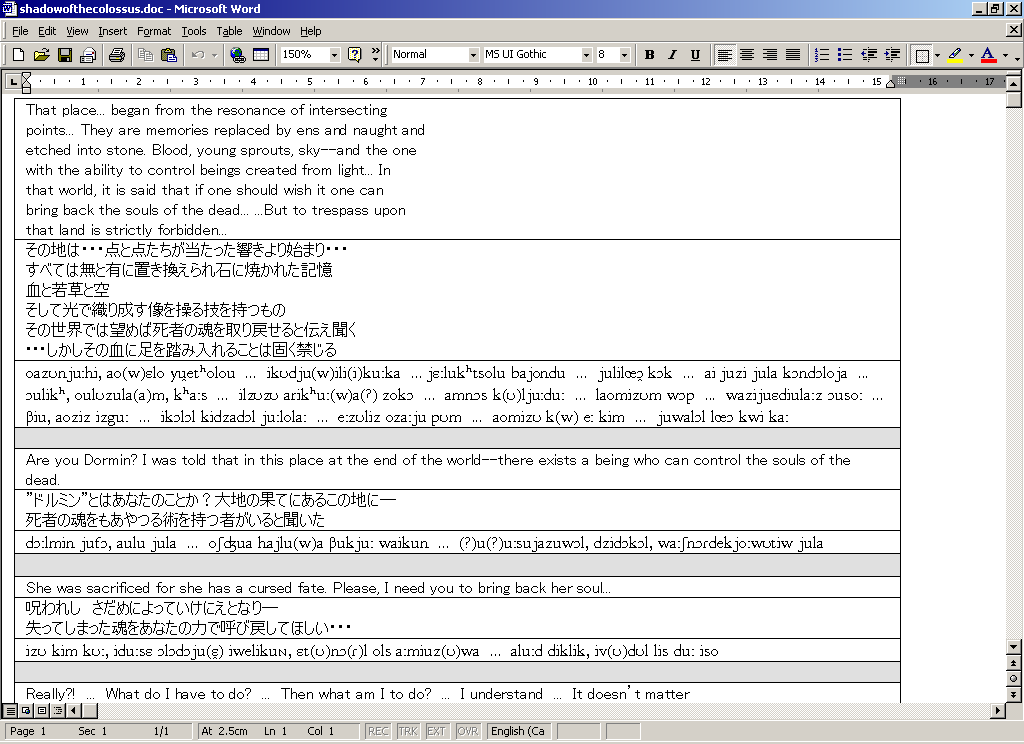Toggle bold formatting

[x=649, y=55]
